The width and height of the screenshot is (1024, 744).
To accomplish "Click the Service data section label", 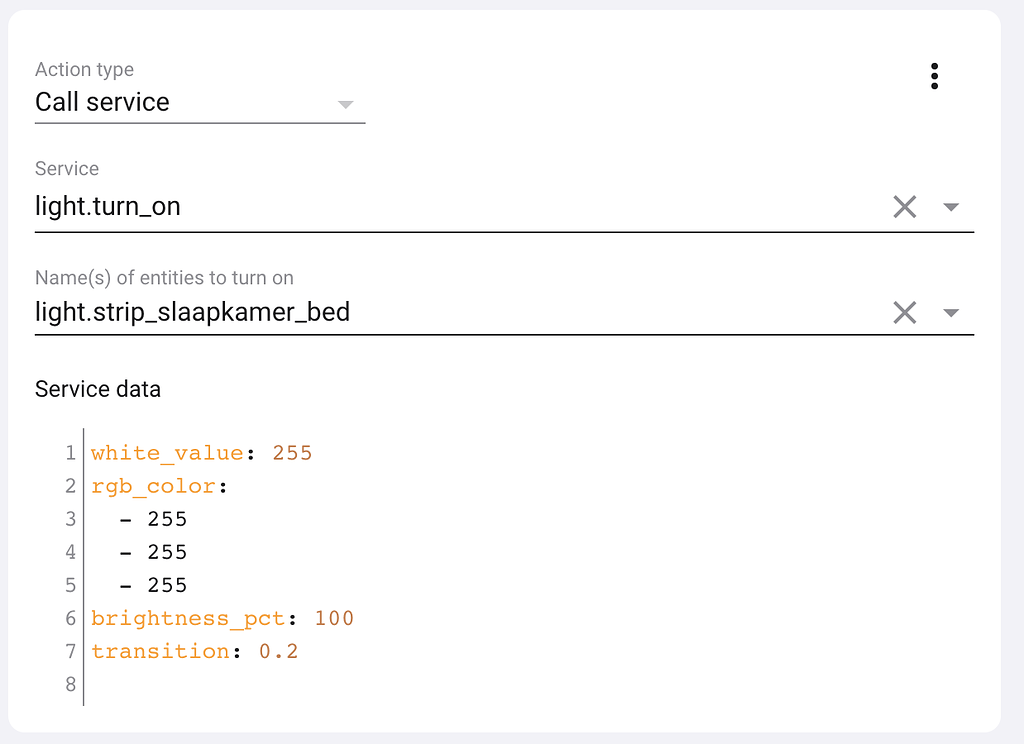I will pos(98,389).
